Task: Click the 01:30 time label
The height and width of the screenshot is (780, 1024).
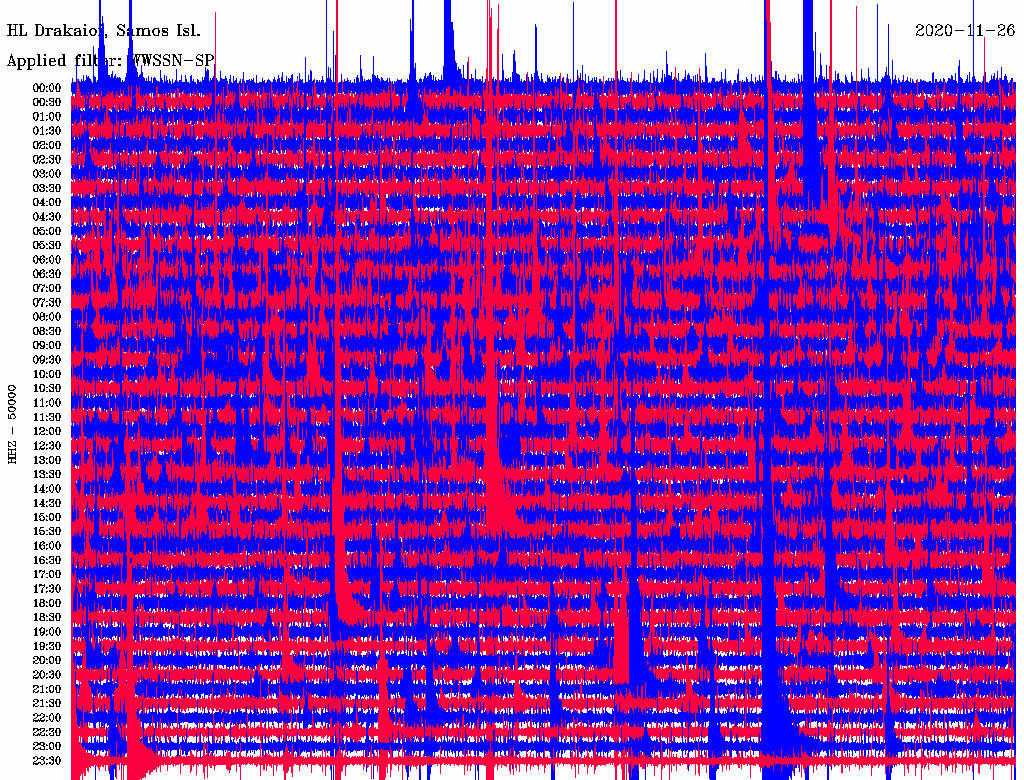Action: click(x=47, y=131)
